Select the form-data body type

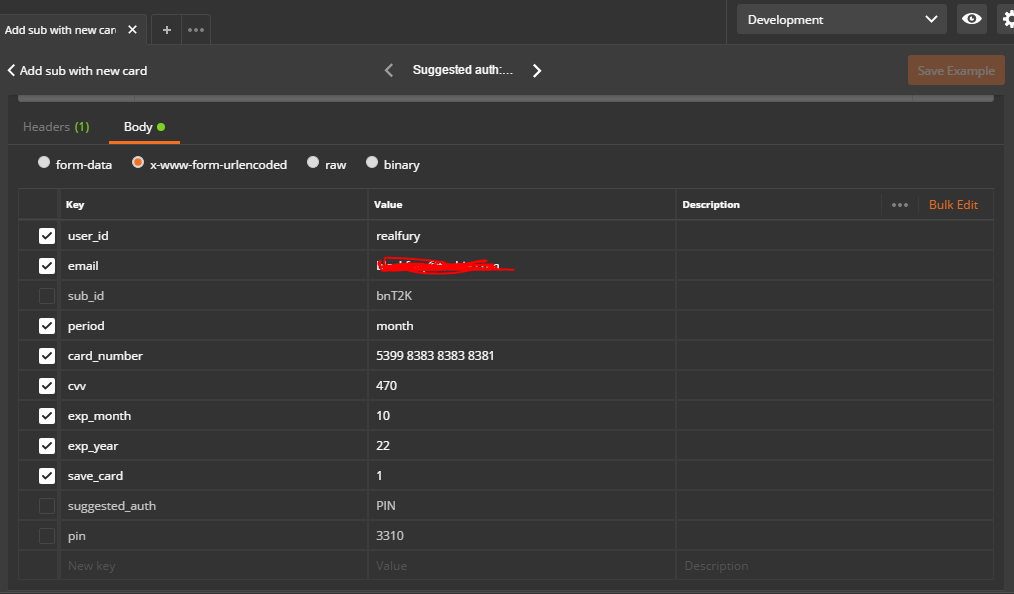pos(43,161)
